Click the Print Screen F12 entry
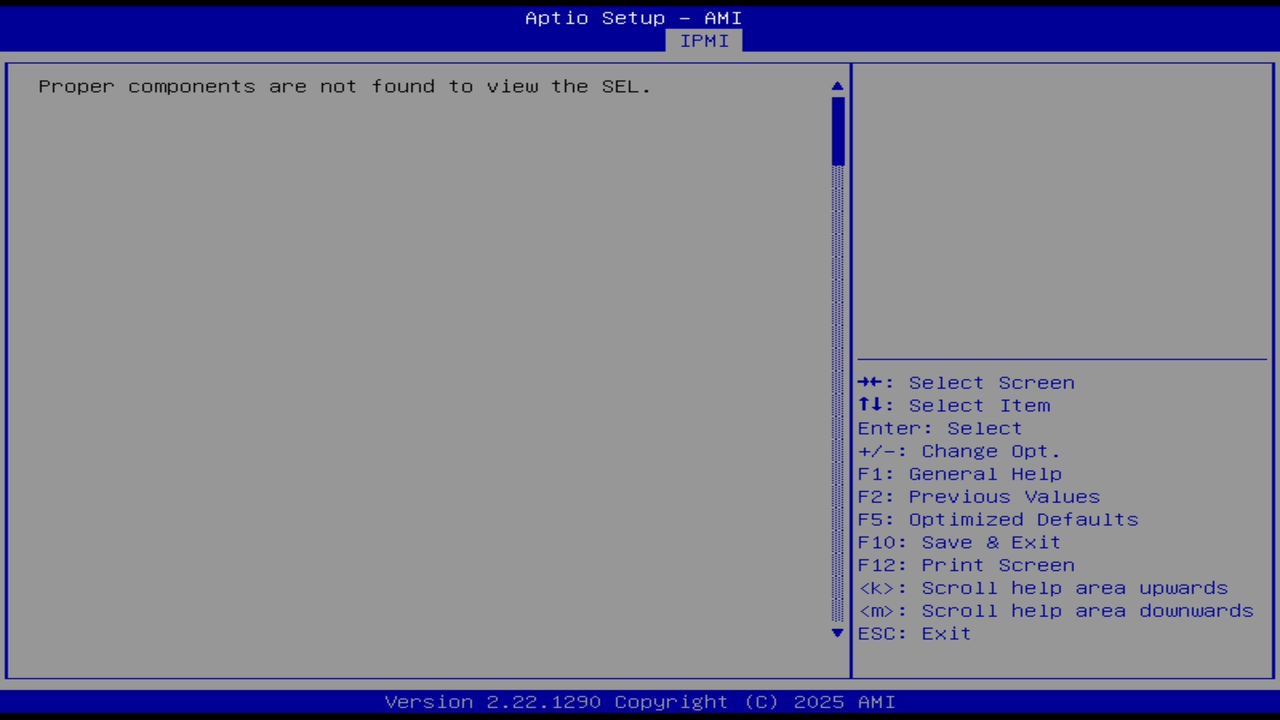Image resolution: width=1280 pixels, height=720 pixels. (966, 565)
